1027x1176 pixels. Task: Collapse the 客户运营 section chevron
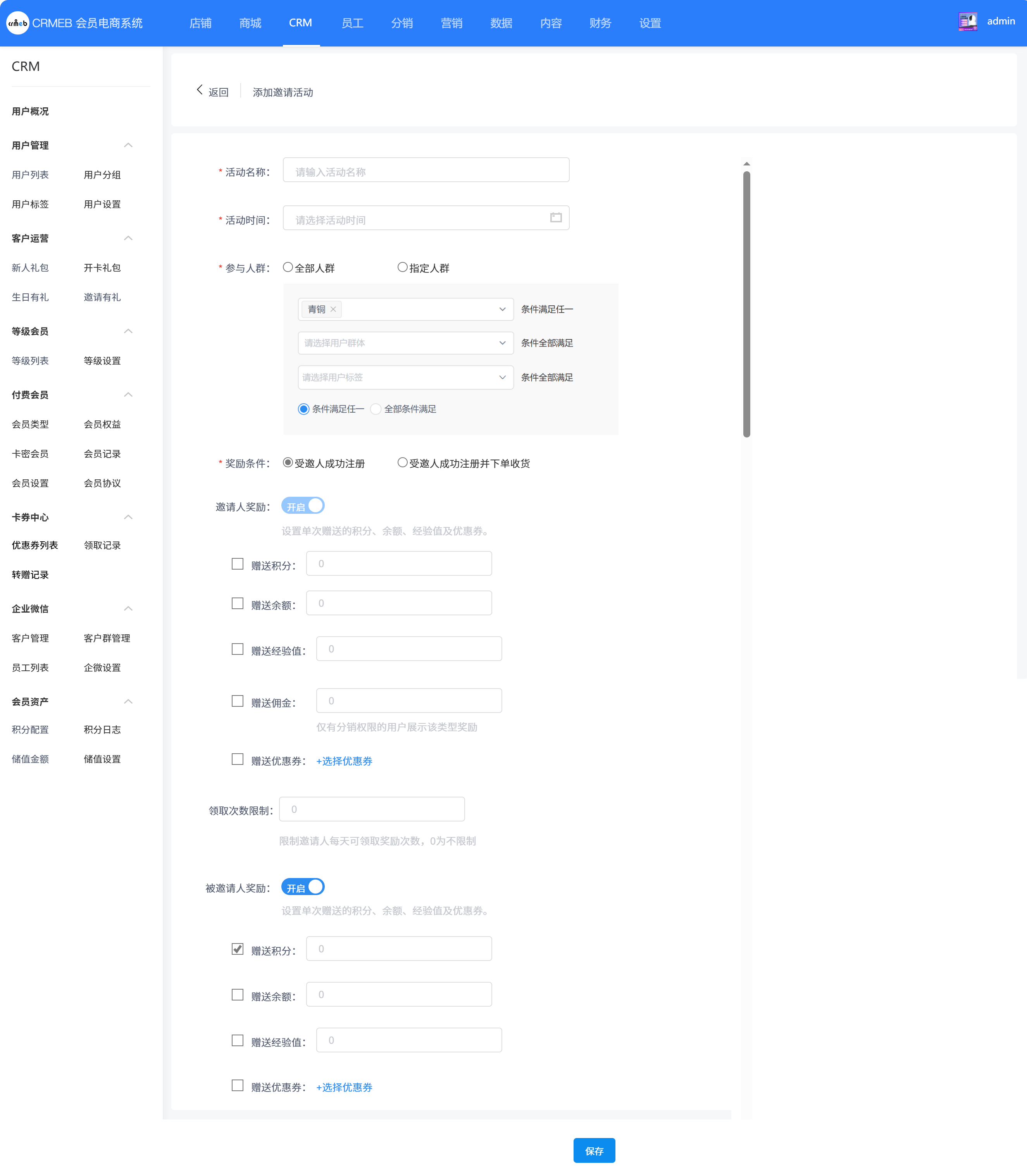[x=128, y=238]
